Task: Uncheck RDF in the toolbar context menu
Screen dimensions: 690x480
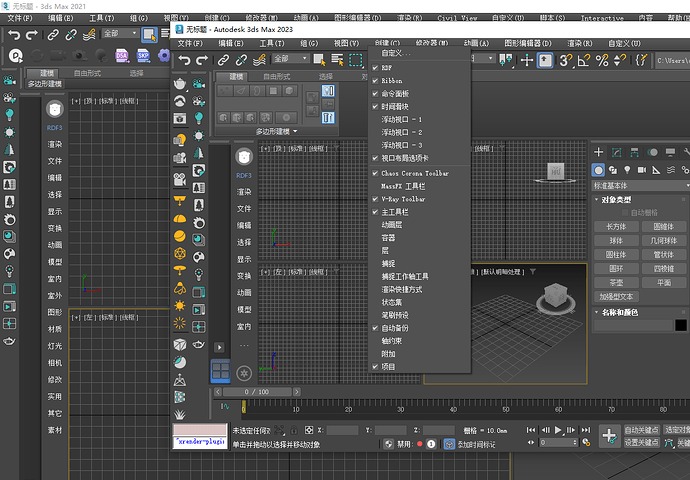Action: 375,68
